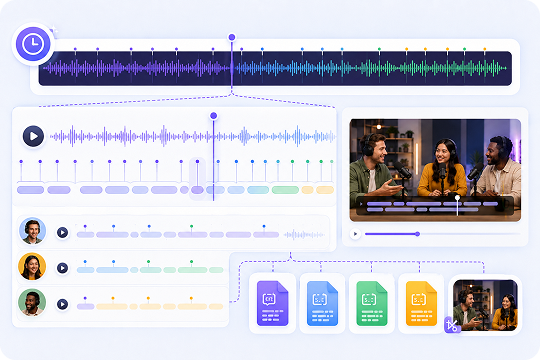The height and width of the screenshot is (360, 540).
Task: Play the track of the woman in the yellow top
Action: (x=62, y=268)
